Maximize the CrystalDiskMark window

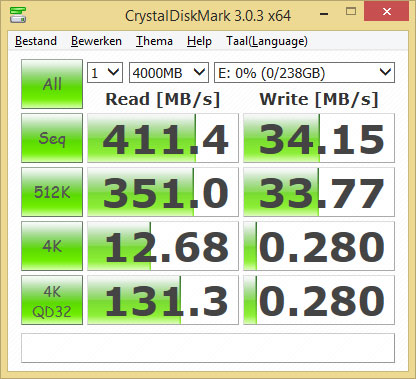point(351,12)
